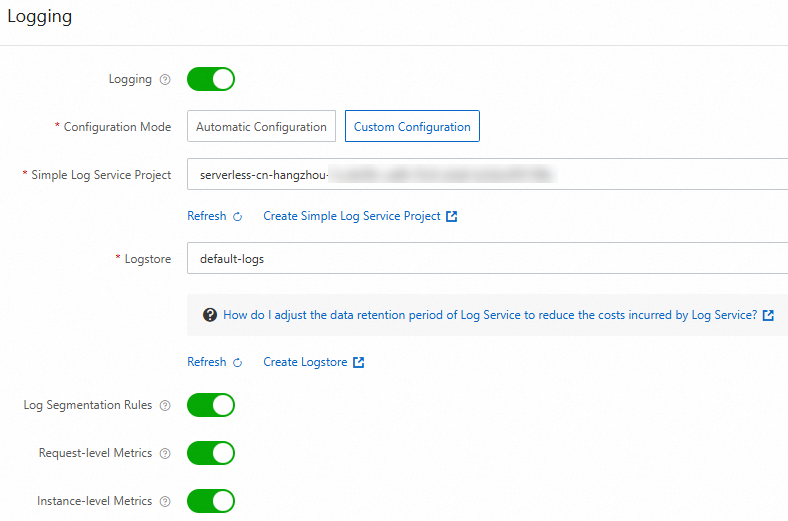Viewport: 788px width, 521px height.
Task: Open the Create Logstore link
Action: point(305,362)
